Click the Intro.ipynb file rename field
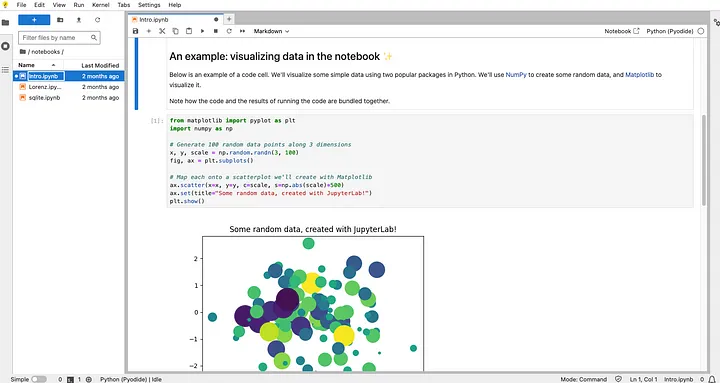Screen dimensions: 720x383 click(x=46, y=76)
